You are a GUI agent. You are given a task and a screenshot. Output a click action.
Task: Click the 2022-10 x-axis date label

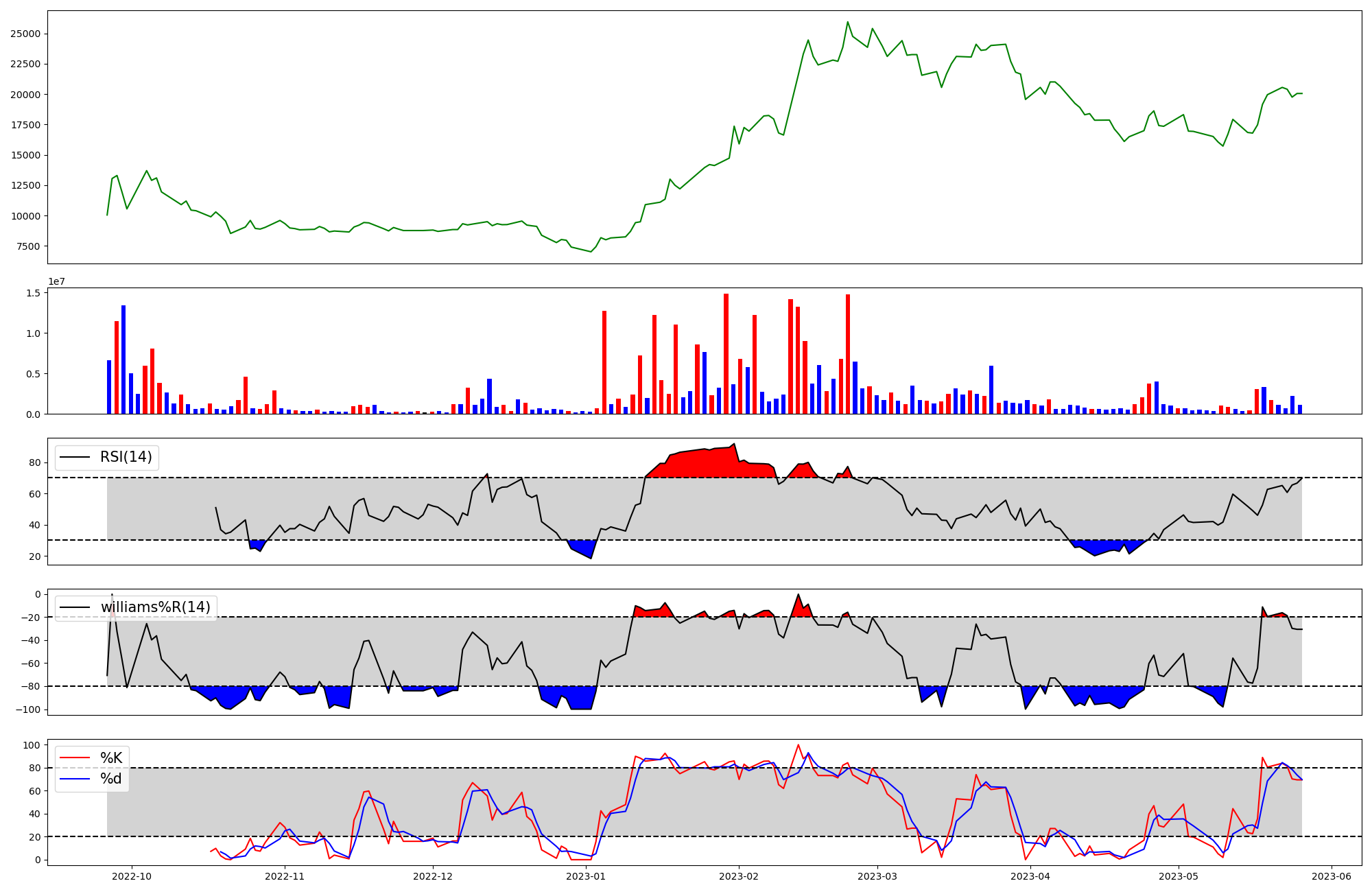(x=132, y=876)
